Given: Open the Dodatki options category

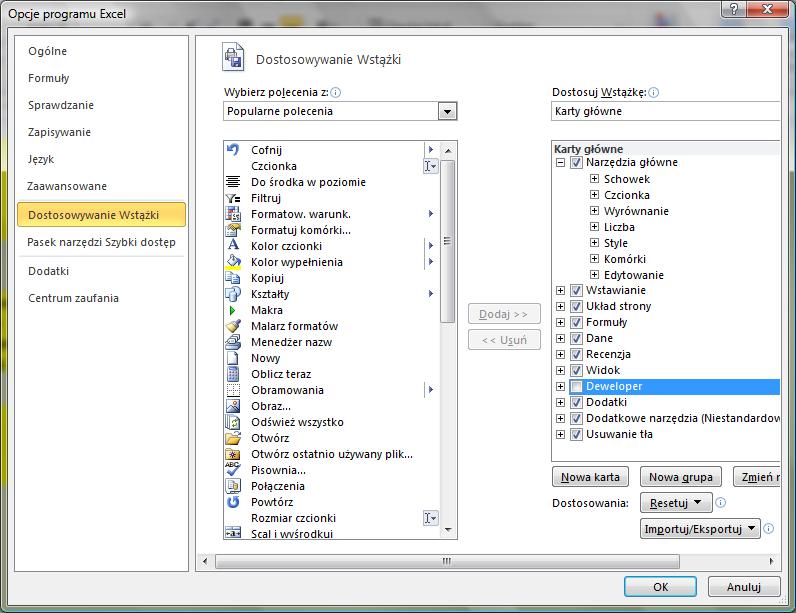Looking at the screenshot, I should pyautogui.click(x=48, y=271).
